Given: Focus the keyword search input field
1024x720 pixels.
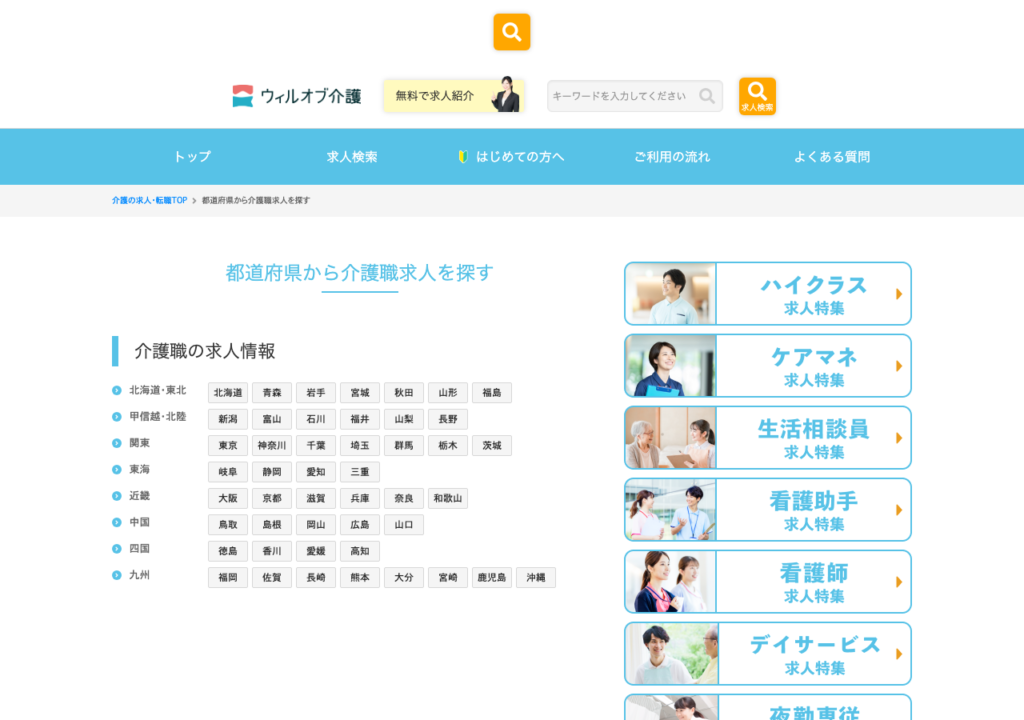Looking at the screenshot, I should 634,96.
